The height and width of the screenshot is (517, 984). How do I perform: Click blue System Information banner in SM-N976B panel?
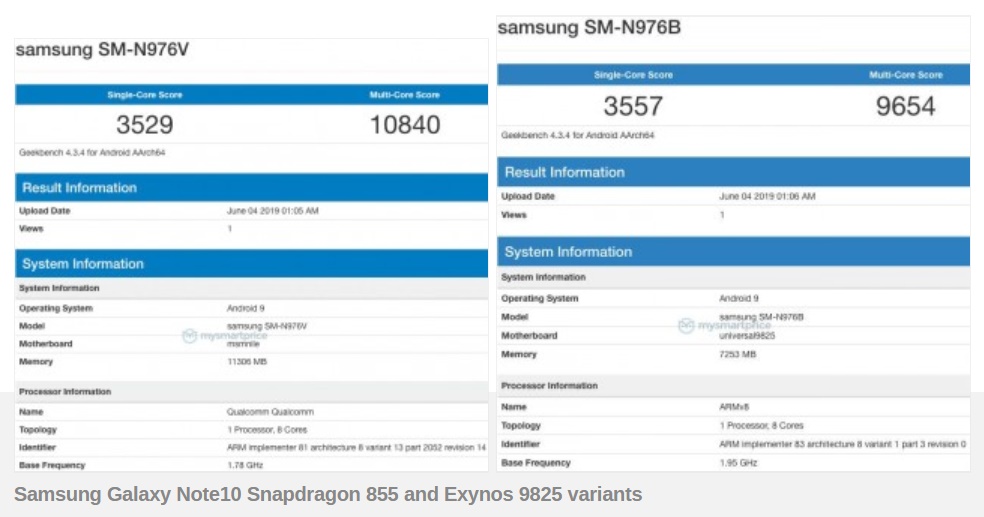point(733,252)
